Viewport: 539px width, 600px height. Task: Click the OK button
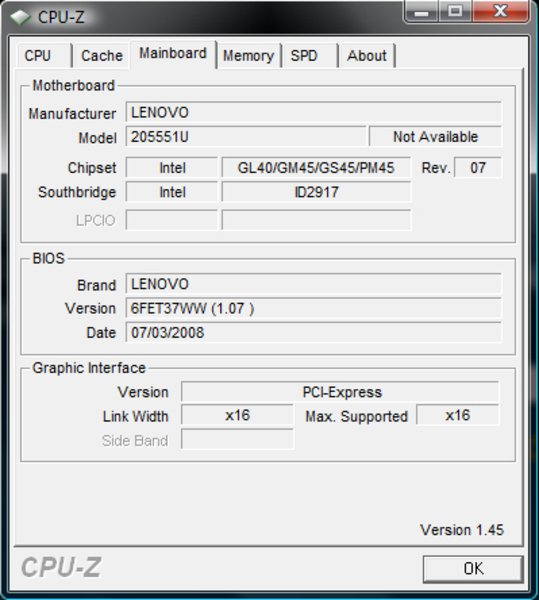pos(473,569)
